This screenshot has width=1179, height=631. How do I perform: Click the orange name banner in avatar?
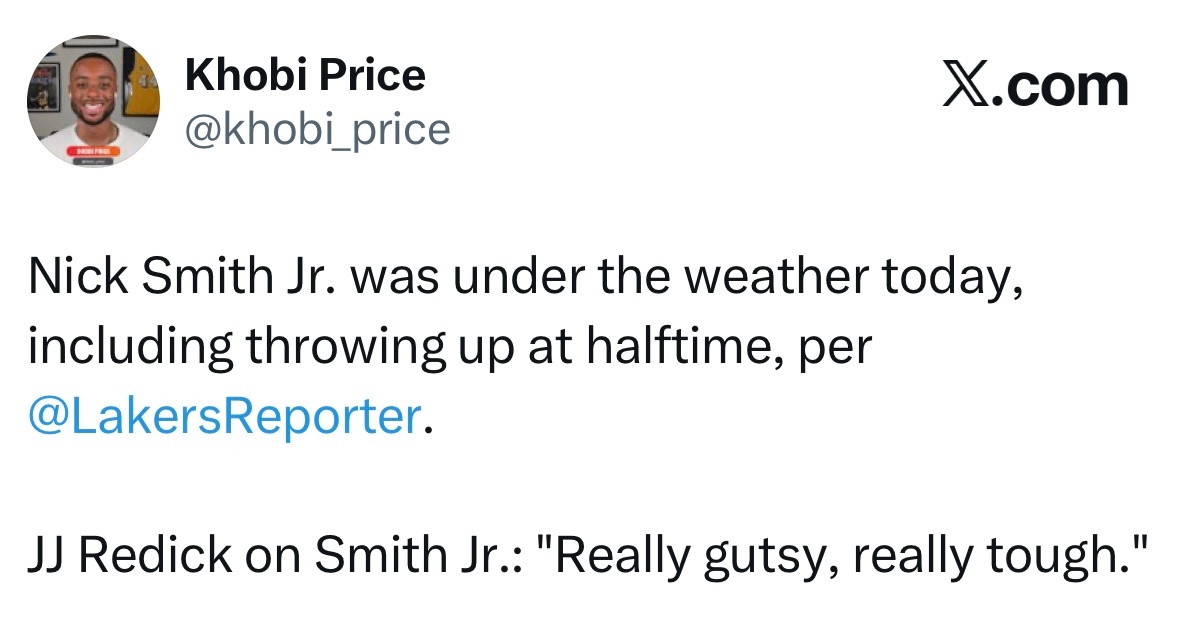pyautogui.click(x=92, y=148)
